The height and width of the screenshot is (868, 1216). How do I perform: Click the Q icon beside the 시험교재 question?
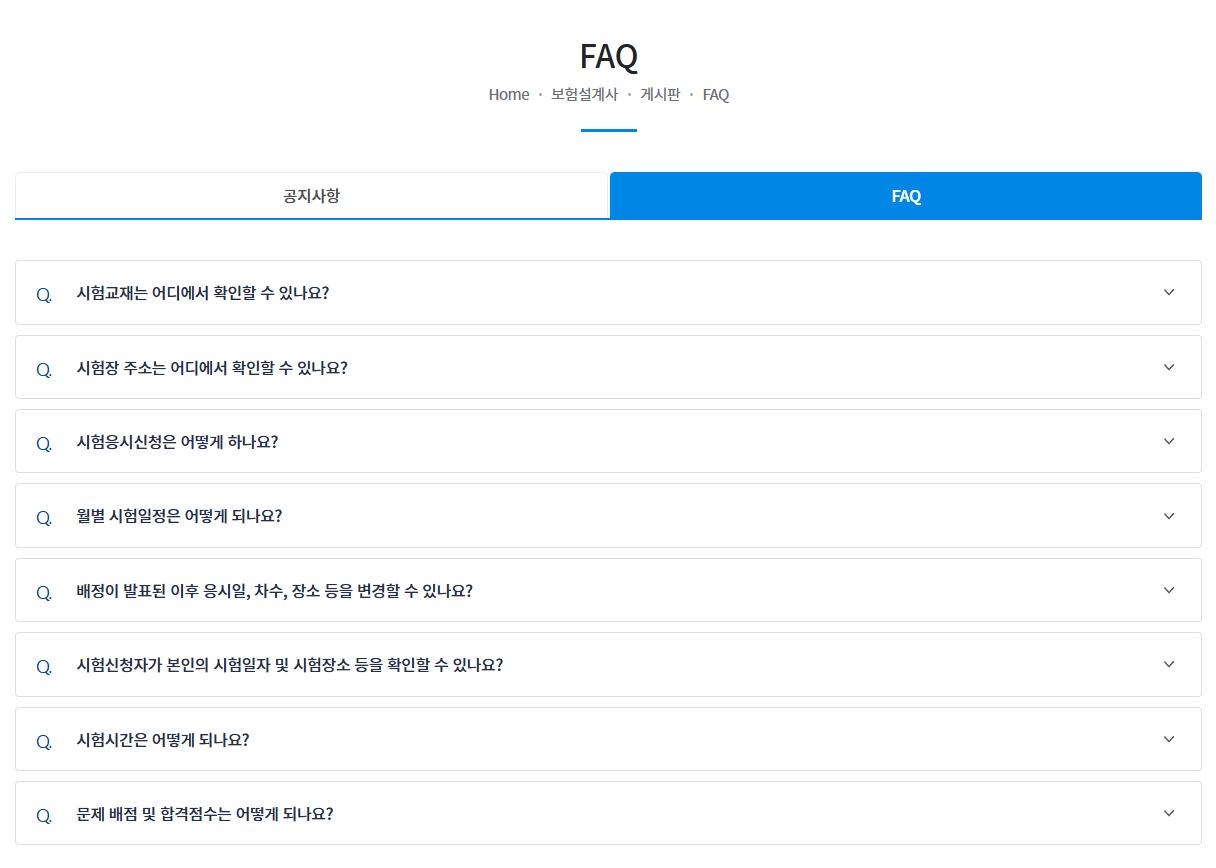[43, 293]
